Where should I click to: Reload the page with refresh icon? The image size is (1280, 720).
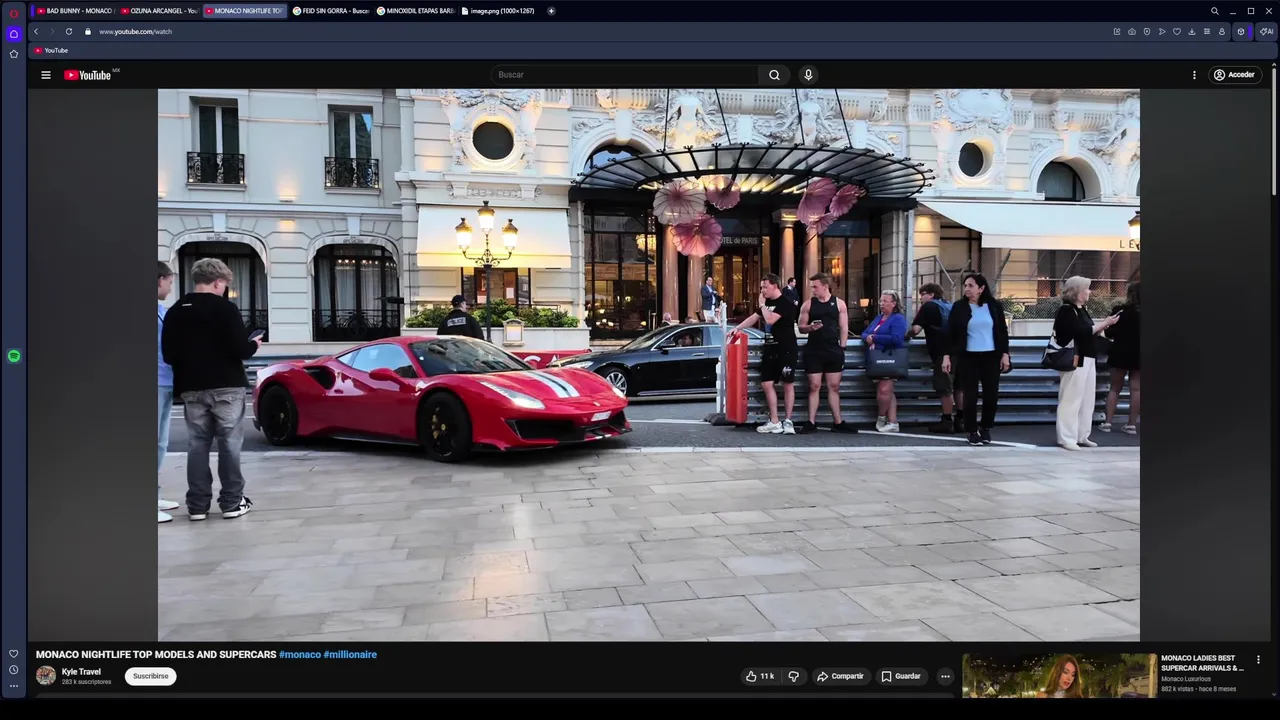tap(69, 32)
